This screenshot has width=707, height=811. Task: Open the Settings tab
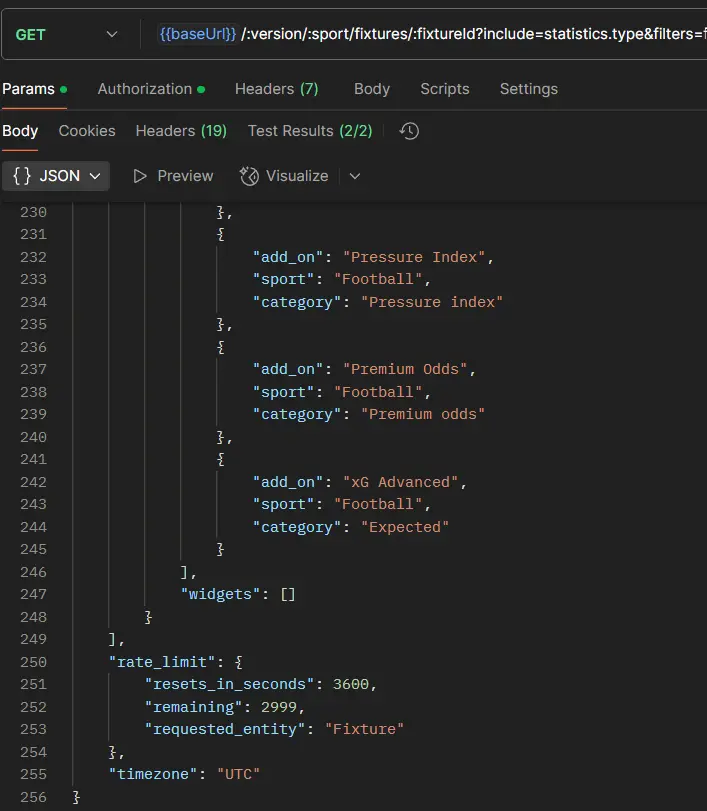coord(529,89)
